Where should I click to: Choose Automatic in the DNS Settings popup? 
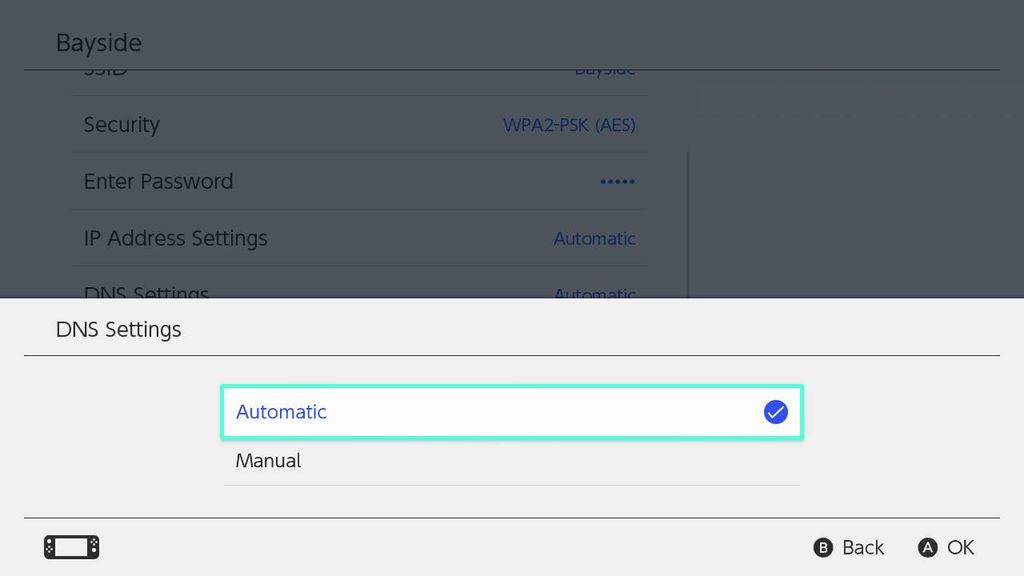click(512, 411)
